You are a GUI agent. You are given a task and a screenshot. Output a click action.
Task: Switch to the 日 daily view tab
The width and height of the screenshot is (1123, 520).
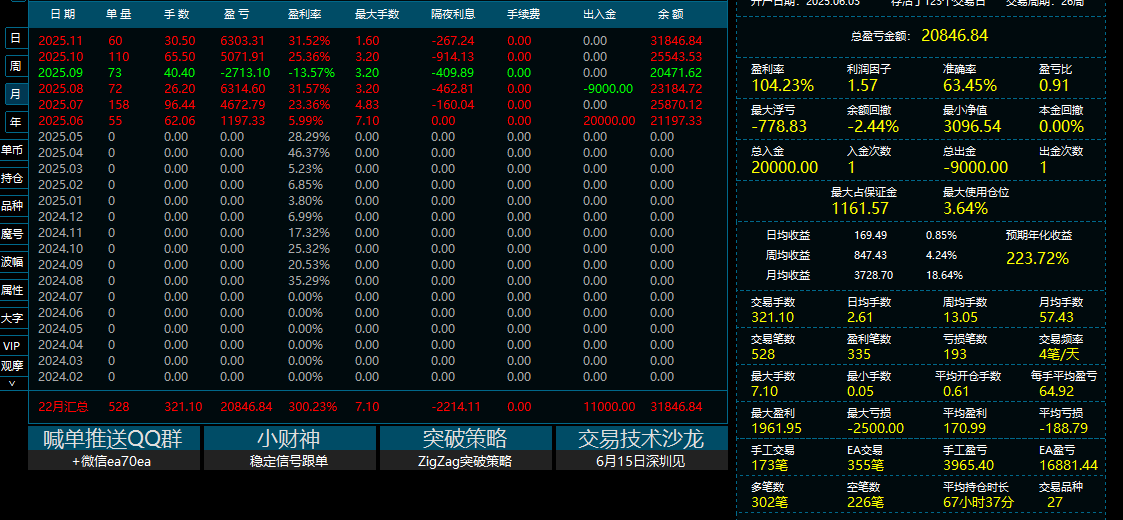(15, 38)
